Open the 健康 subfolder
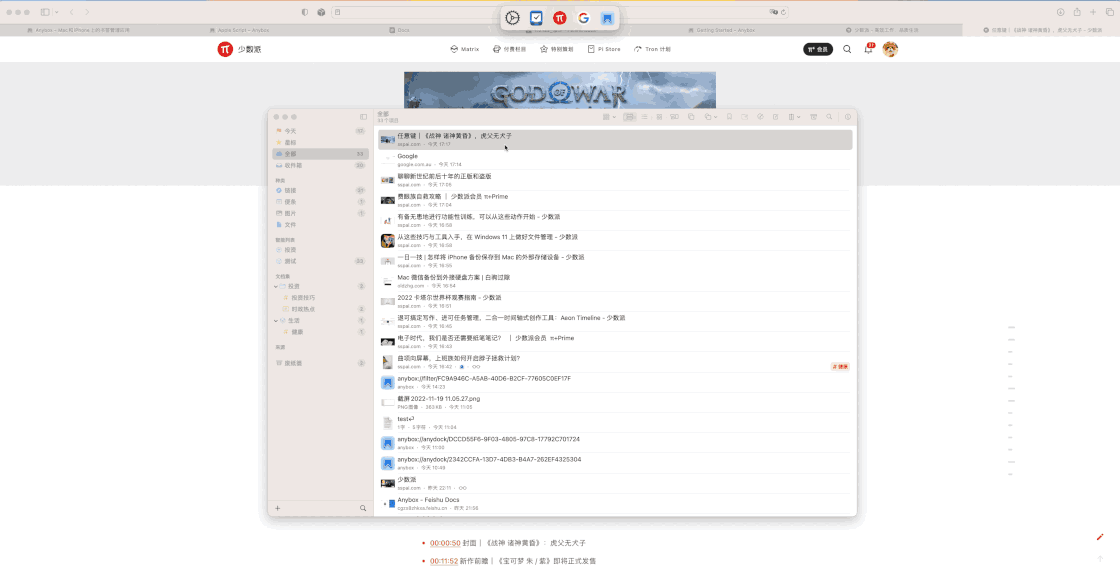Viewport: 1120px width, 570px height. 320,332
